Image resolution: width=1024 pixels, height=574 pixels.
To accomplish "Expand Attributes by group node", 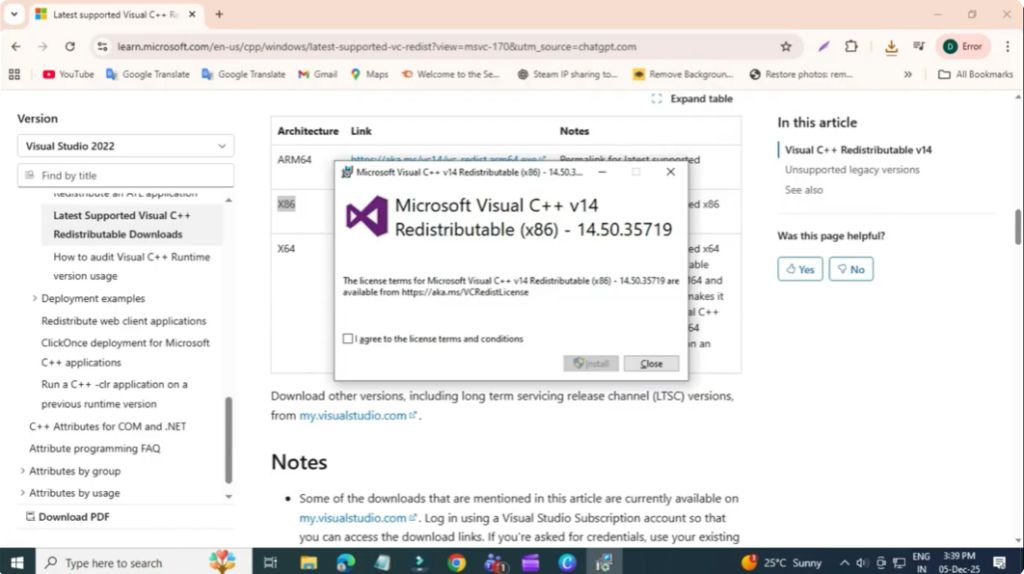I will coord(23,471).
